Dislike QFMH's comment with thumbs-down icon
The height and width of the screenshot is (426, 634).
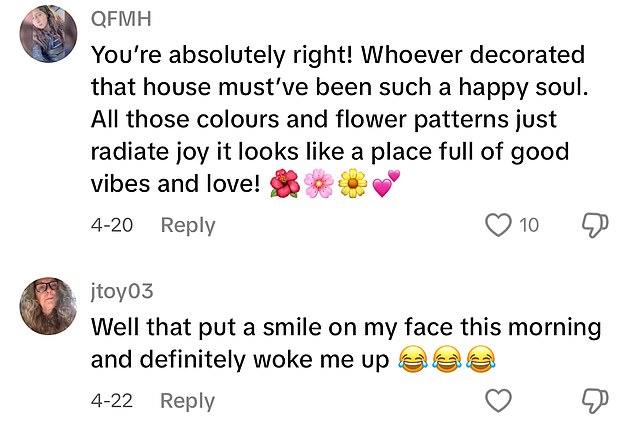click(595, 225)
